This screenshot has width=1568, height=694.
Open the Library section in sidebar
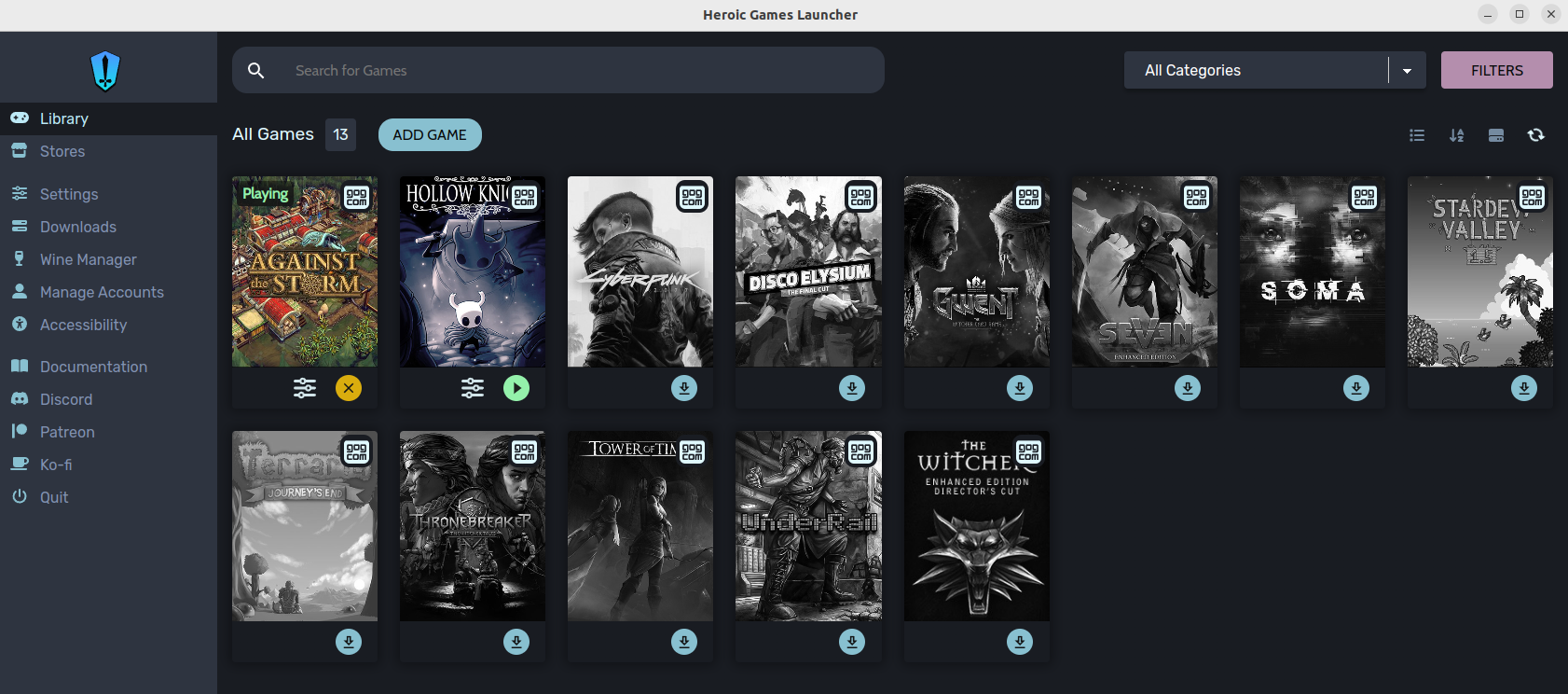pos(108,118)
